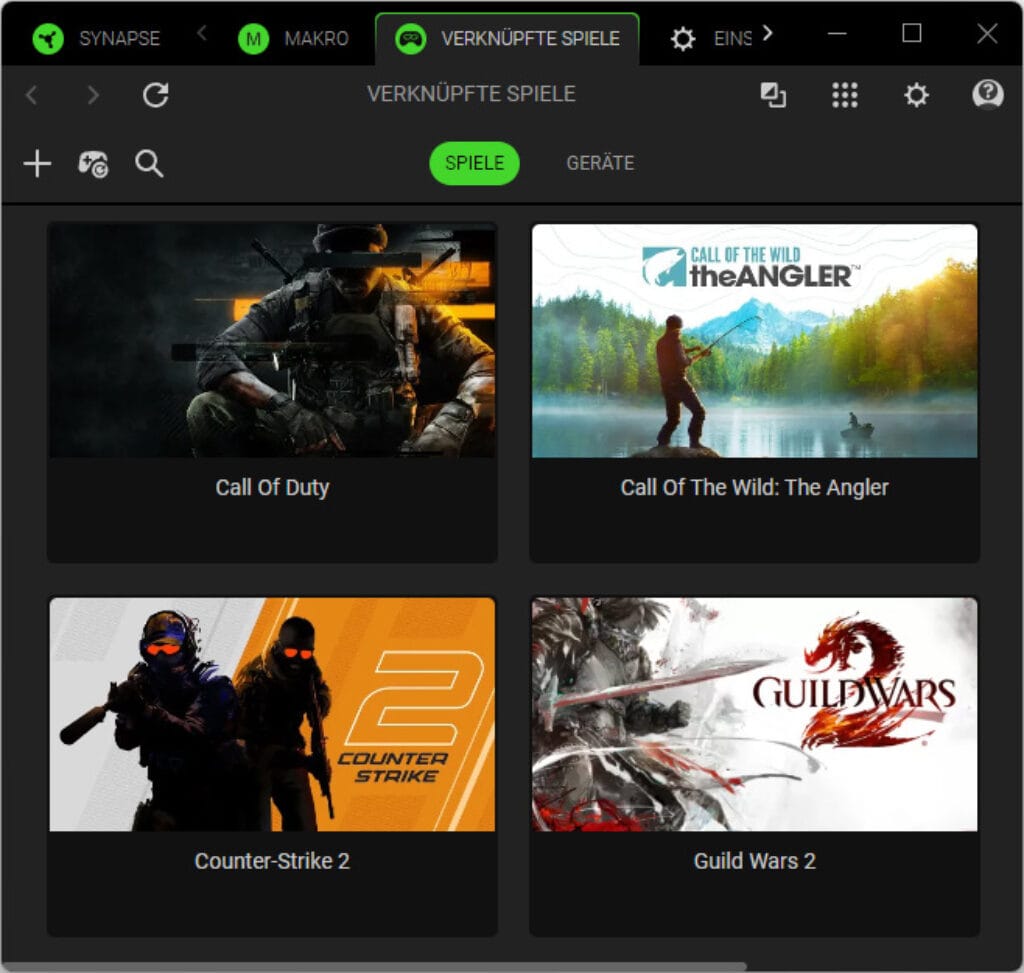This screenshot has height=973, width=1024.
Task: Click the green Makro M icon
Action: point(253,39)
